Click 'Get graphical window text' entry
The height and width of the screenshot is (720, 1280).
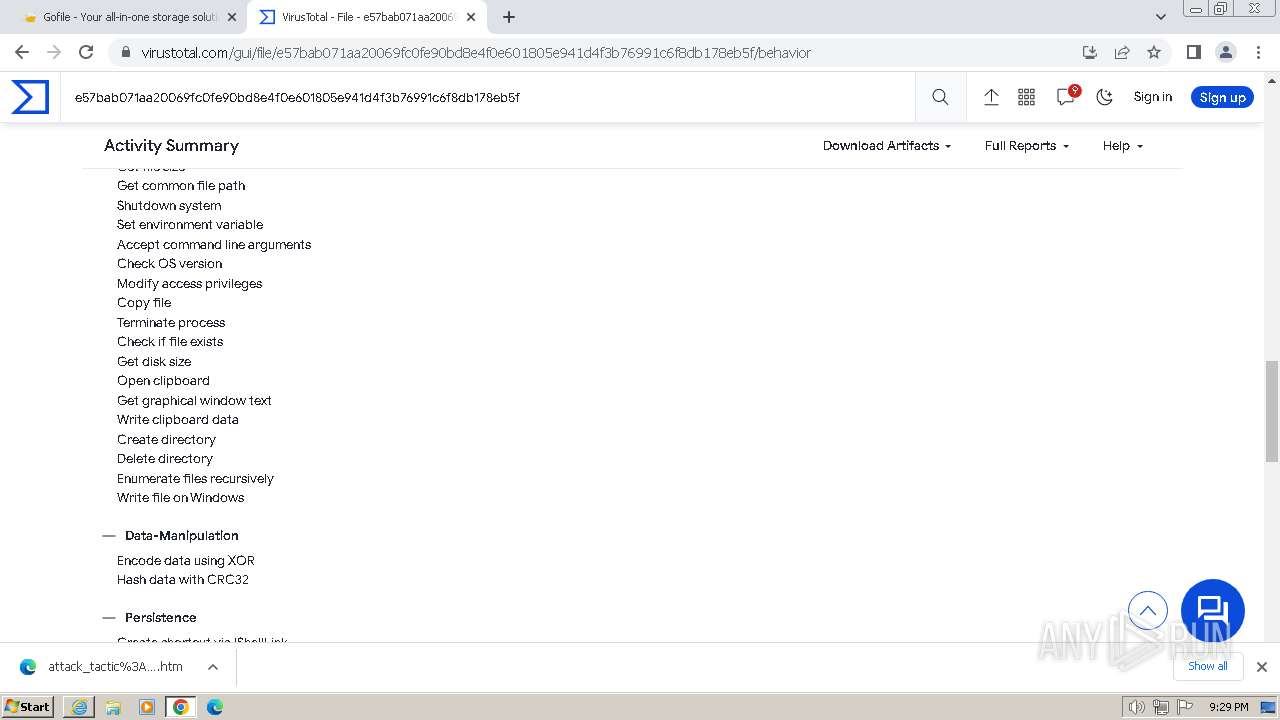tap(194, 401)
